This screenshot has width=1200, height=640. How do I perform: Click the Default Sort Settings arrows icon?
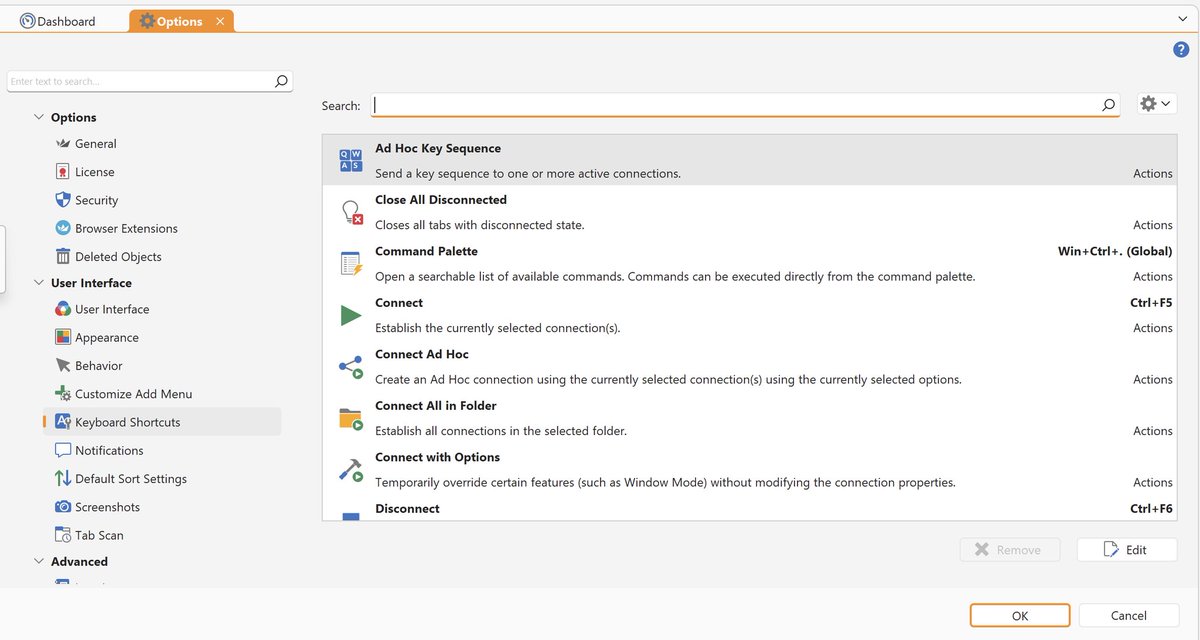pyautogui.click(x=63, y=479)
